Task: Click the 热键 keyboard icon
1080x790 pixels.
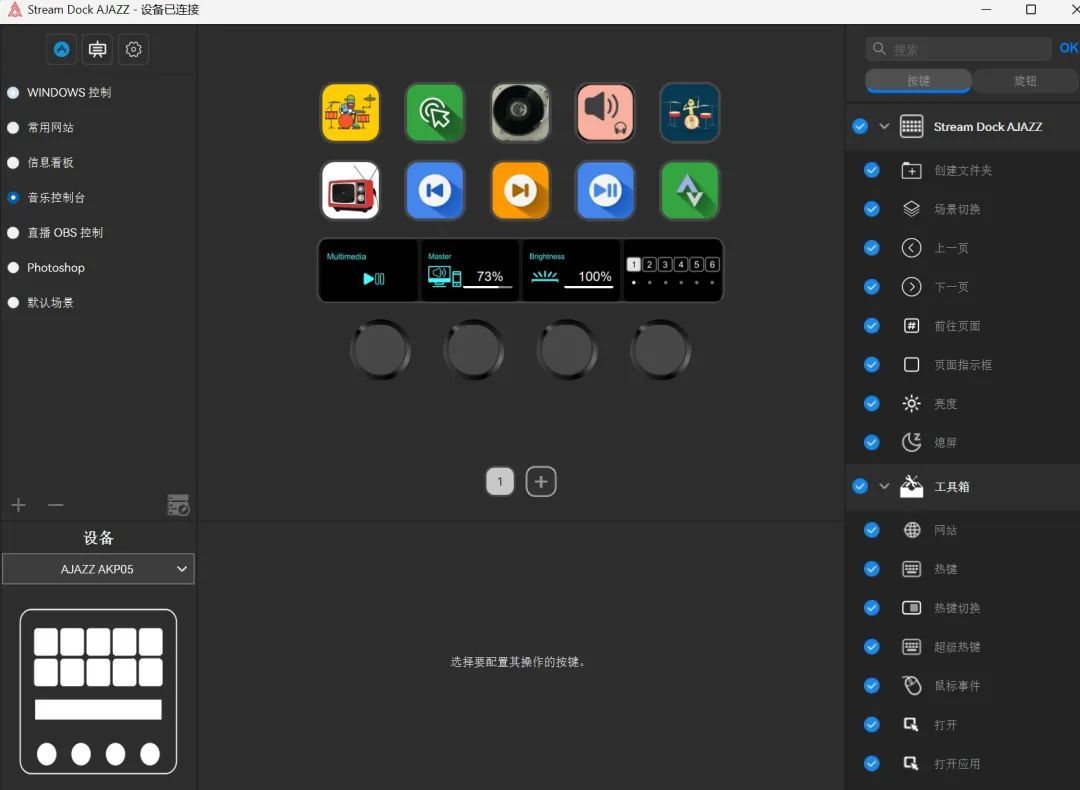Action: (x=911, y=569)
